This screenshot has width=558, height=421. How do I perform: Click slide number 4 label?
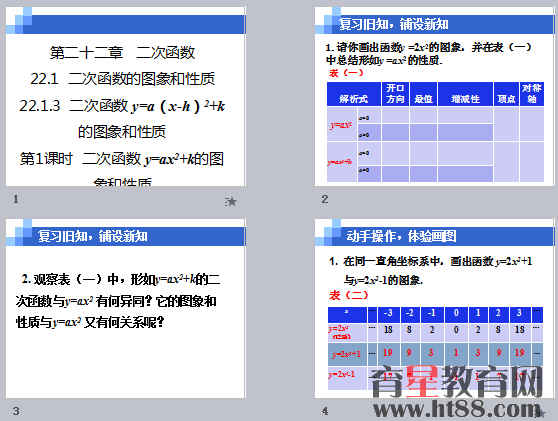point(325,411)
